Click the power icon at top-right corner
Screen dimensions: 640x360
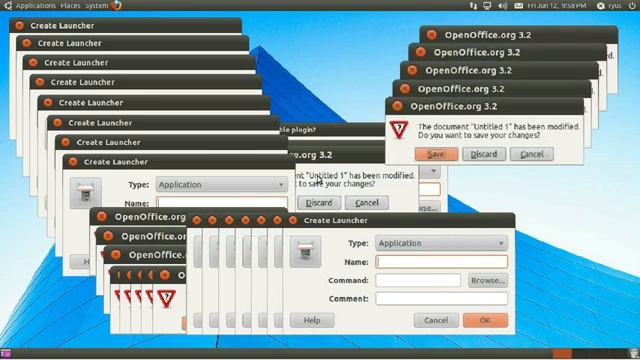tap(631, 6)
